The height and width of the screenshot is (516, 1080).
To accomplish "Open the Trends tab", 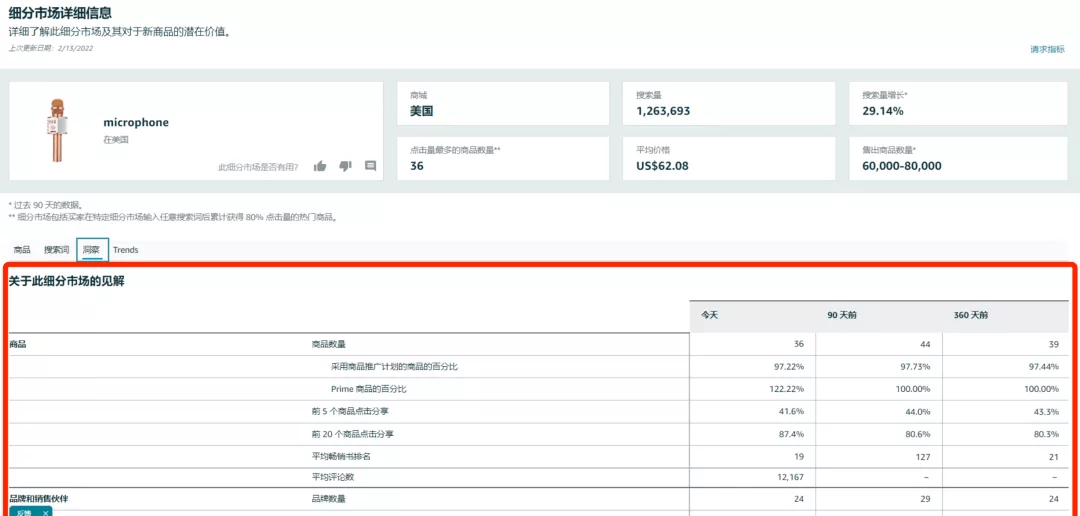I will (x=126, y=250).
